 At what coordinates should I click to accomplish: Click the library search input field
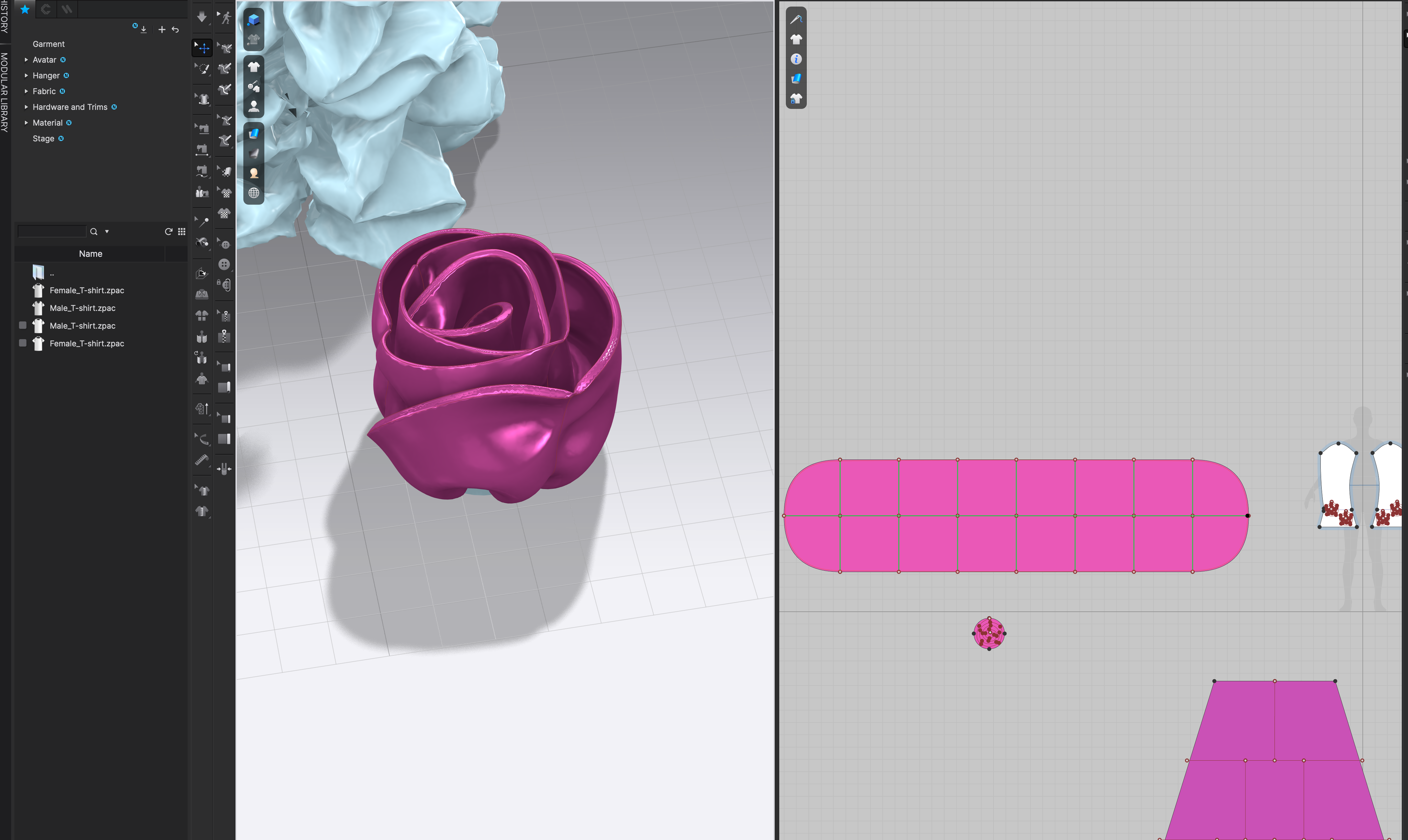[51, 231]
